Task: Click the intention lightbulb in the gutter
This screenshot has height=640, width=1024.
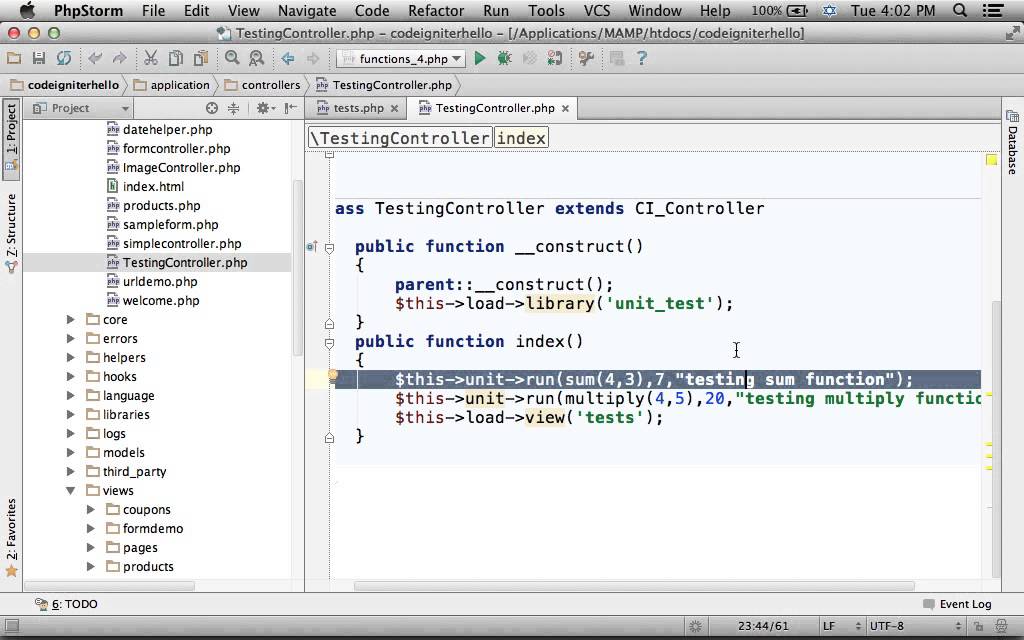Action: (x=332, y=376)
